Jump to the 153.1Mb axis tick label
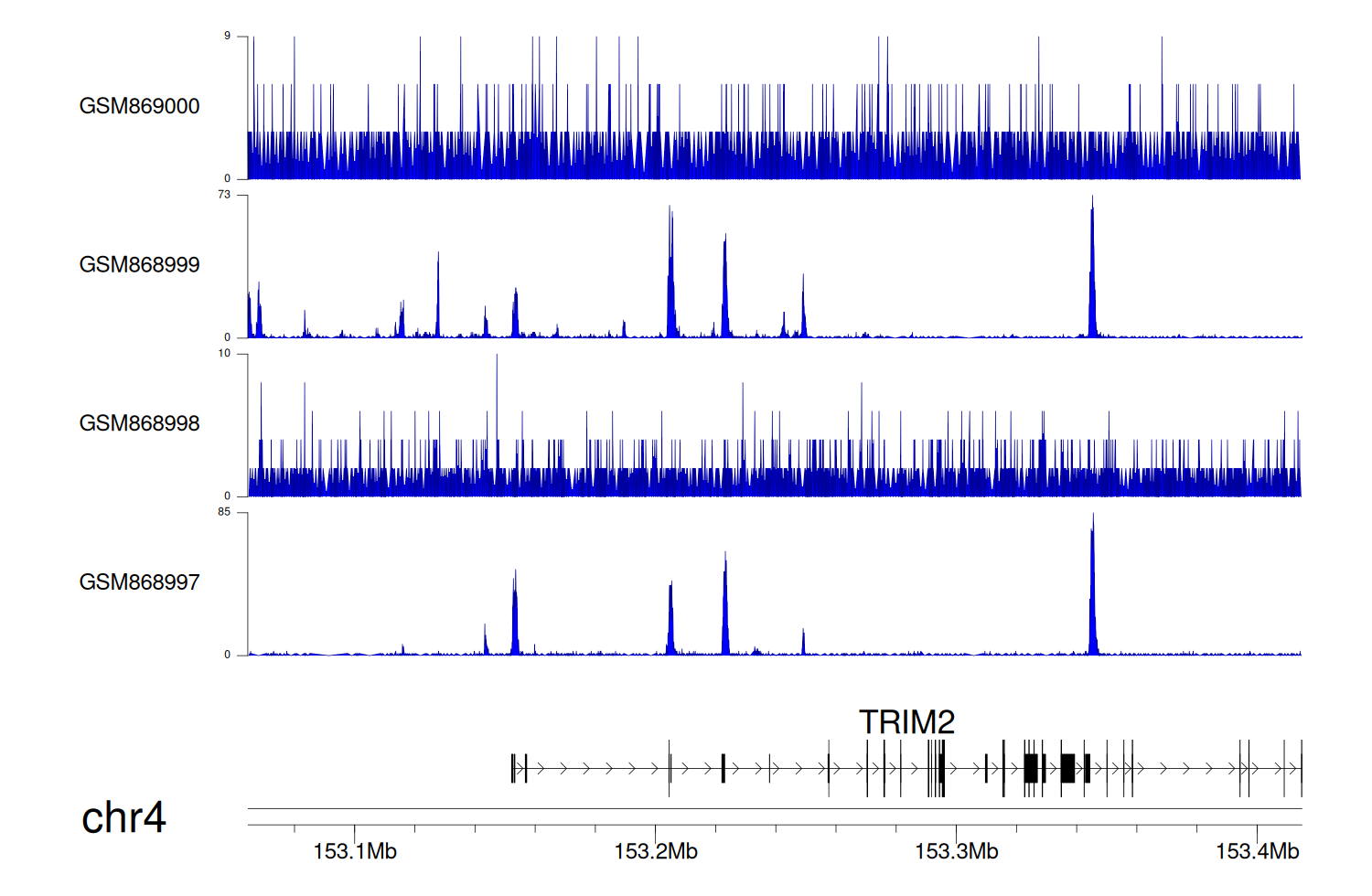The width and height of the screenshot is (1372, 896). click(355, 852)
